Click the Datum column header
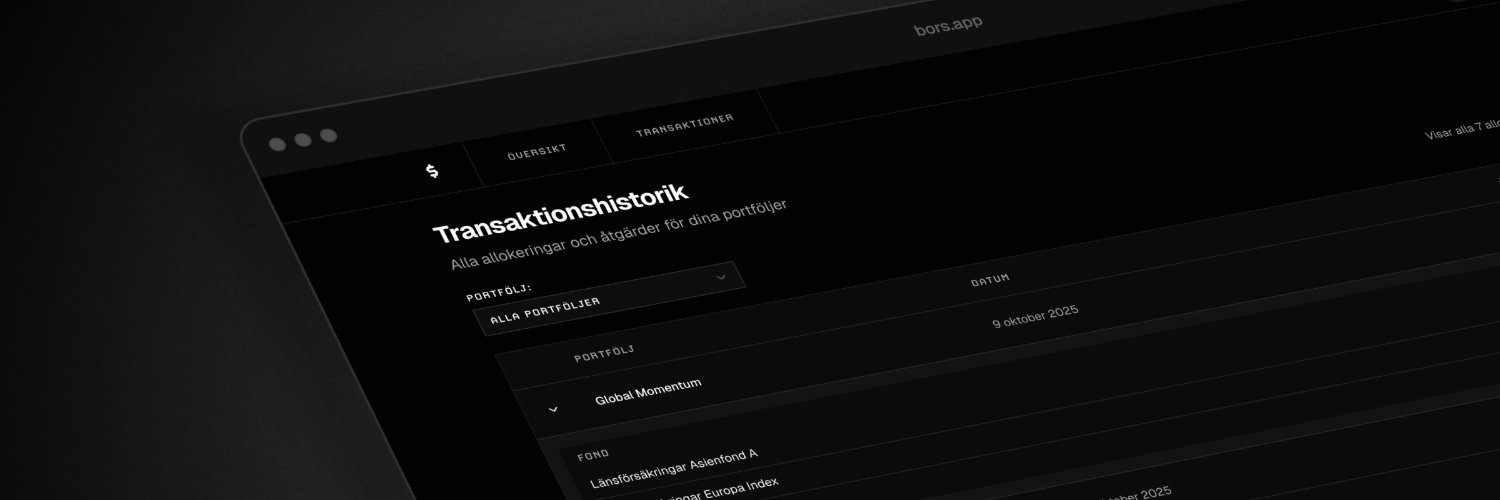 point(990,280)
